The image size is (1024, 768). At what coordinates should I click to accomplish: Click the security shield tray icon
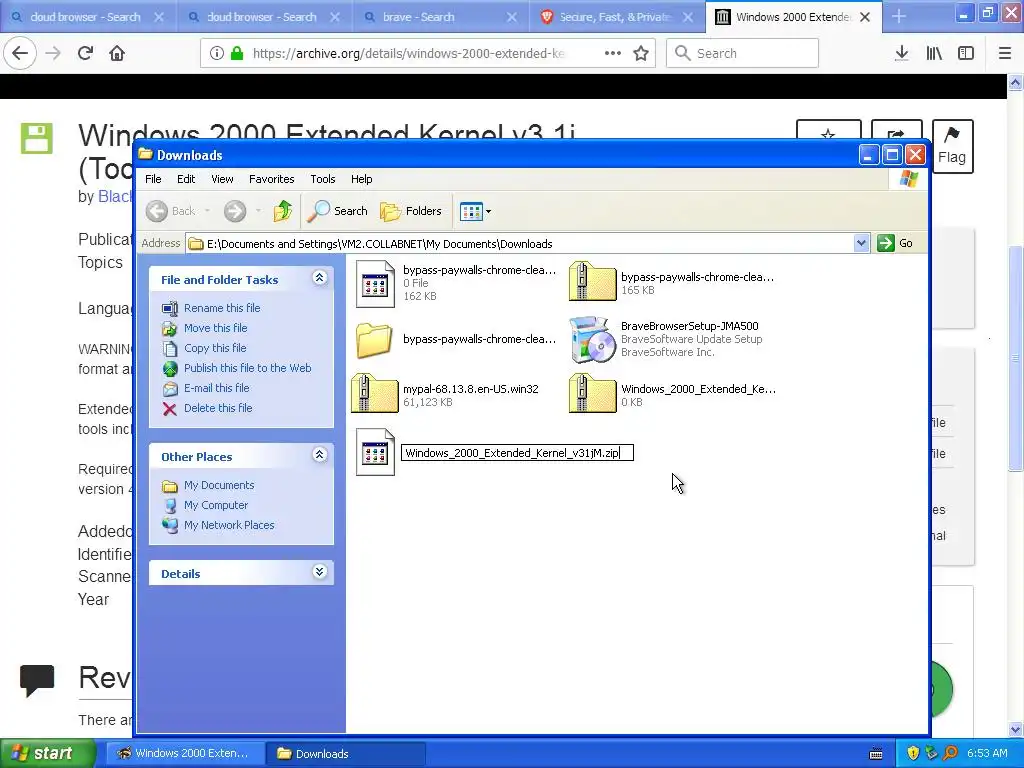coord(913,753)
